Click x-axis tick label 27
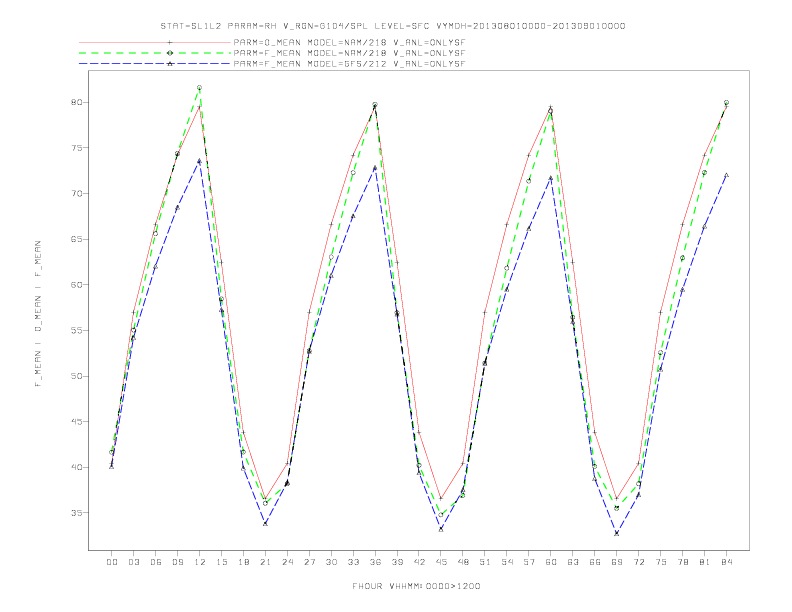The image size is (792, 612). [309, 562]
